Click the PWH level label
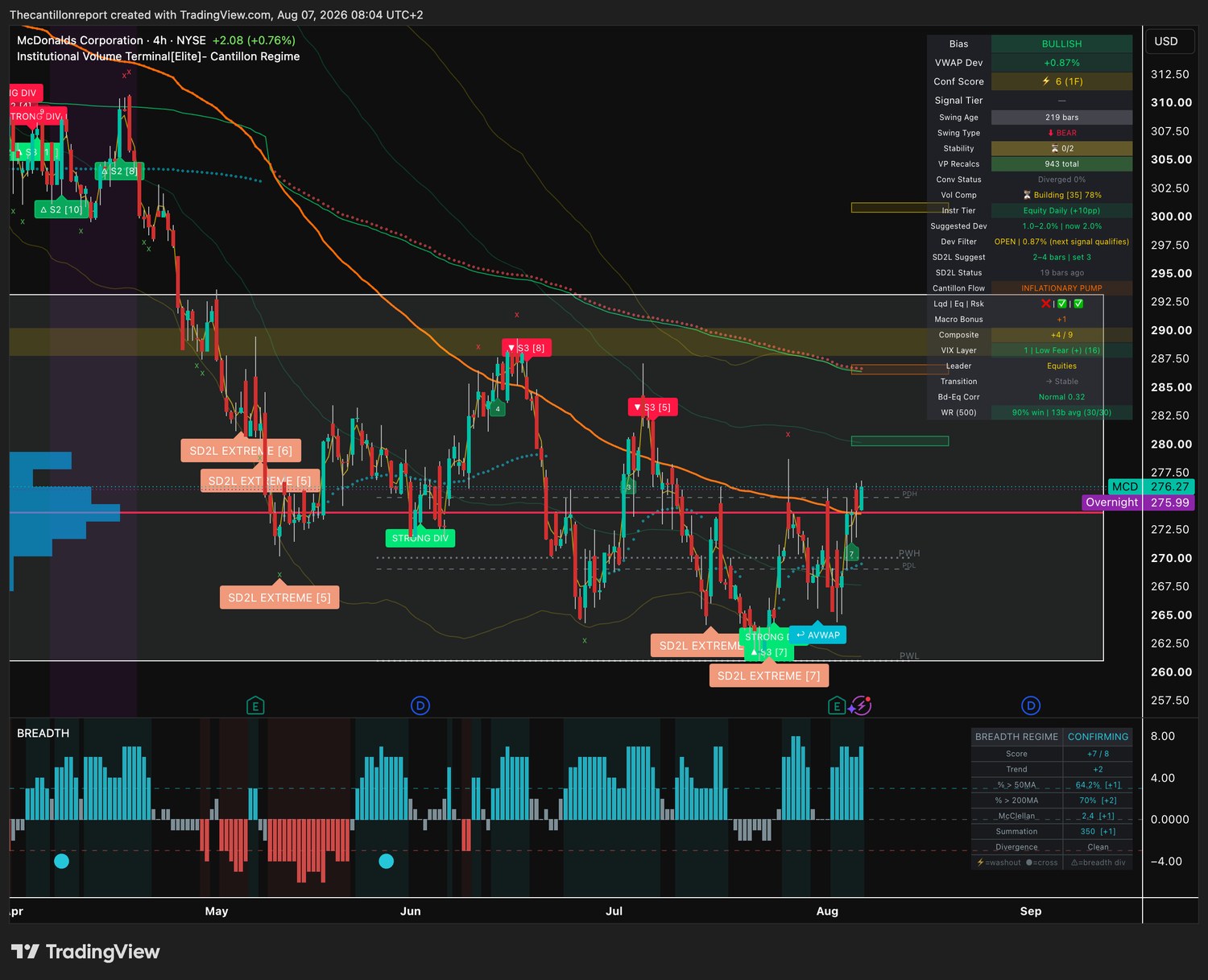 pos(909,553)
